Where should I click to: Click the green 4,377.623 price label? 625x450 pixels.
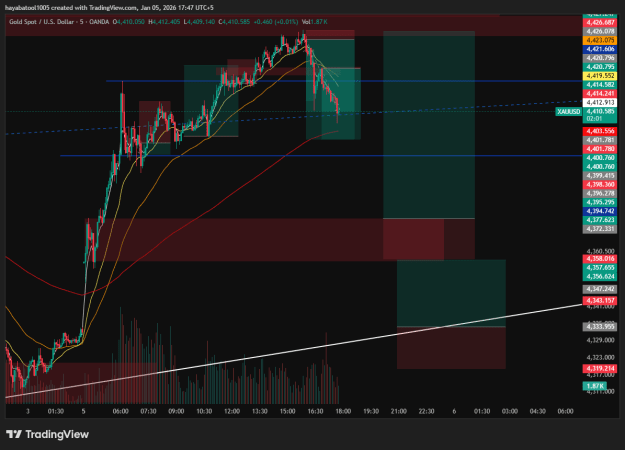(x=600, y=220)
